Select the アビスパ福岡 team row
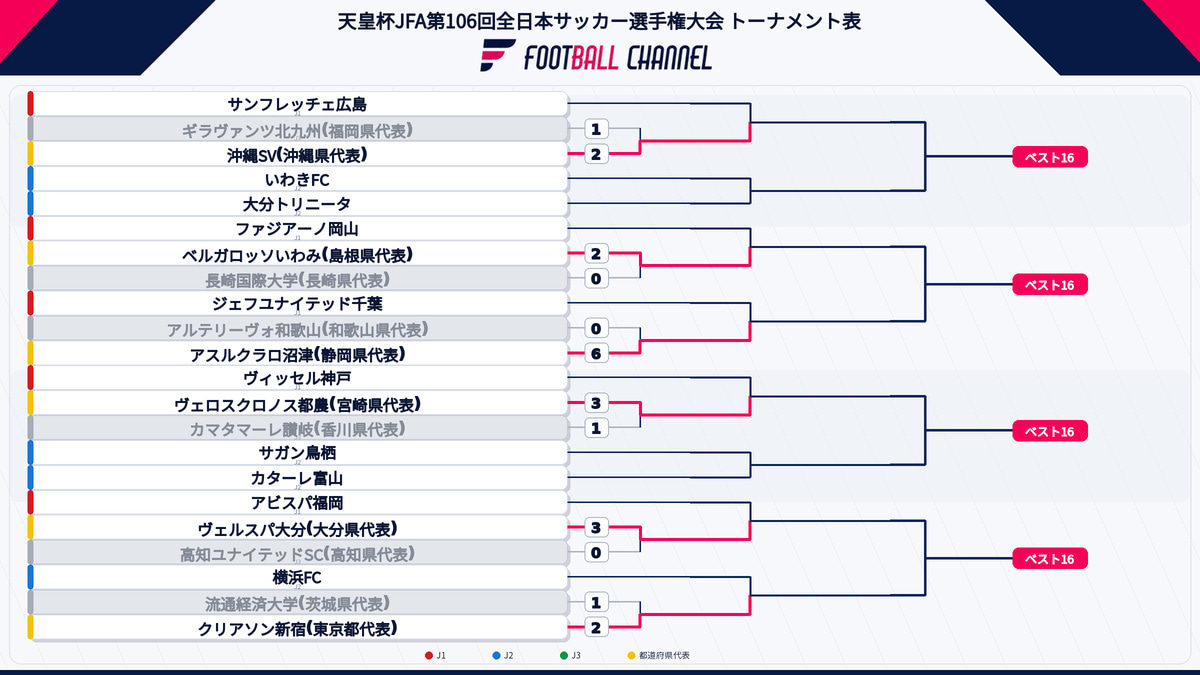Viewport: 1200px width, 675px height. tap(298, 502)
